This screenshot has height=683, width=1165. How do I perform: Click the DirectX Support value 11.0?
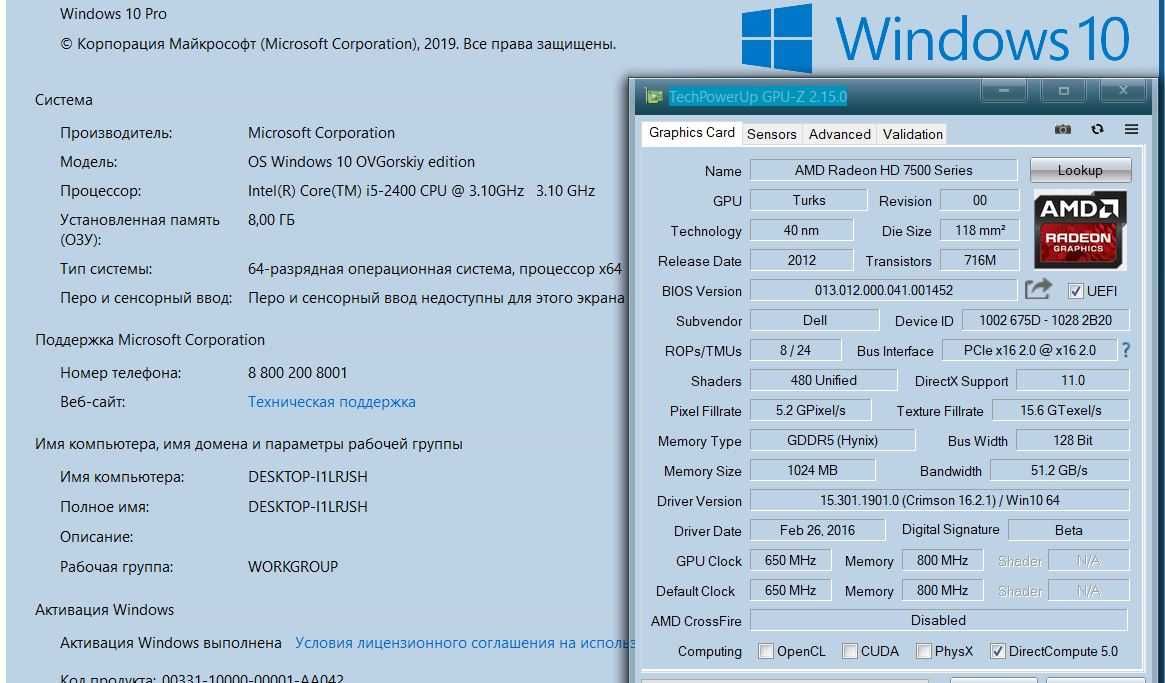click(x=1073, y=380)
